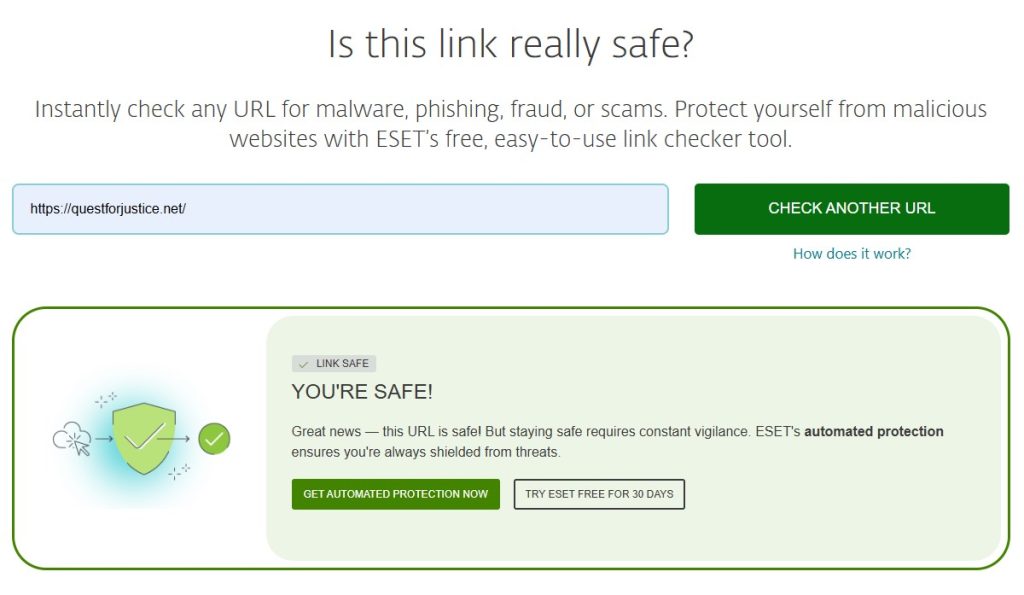This screenshot has width=1024, height=595.
Task: Click the LINK SAFE badge label
Action: point(342,364)
